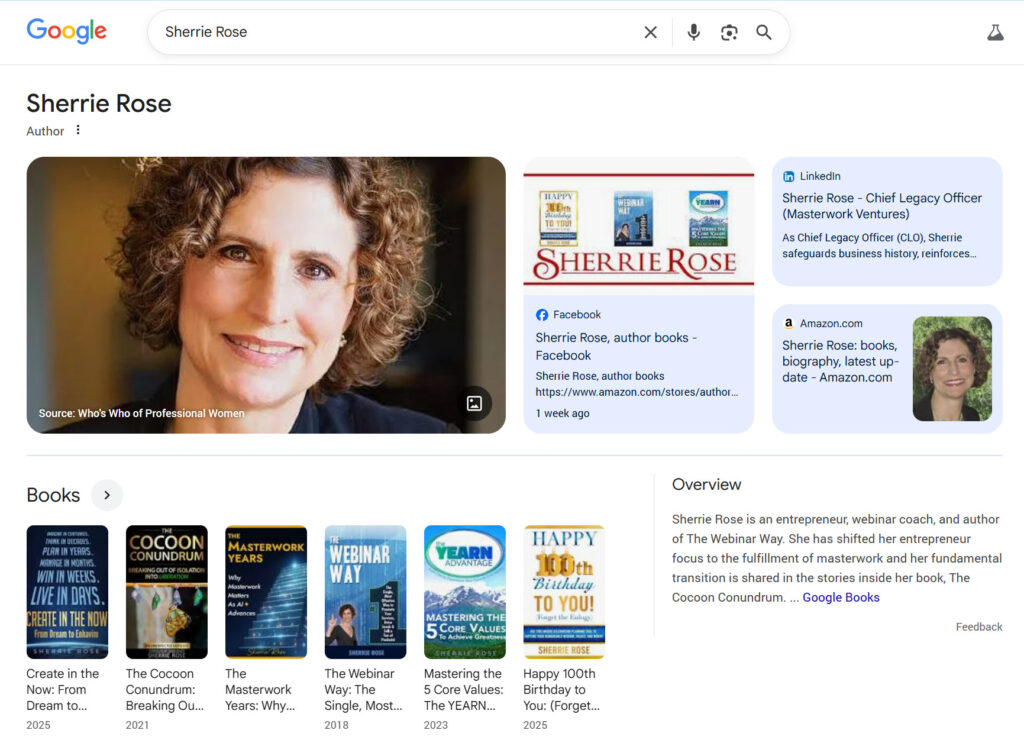This screenshot has width=1024, height=743.
Task: Click image gallery icon on portrait
Action: point(474,403)
